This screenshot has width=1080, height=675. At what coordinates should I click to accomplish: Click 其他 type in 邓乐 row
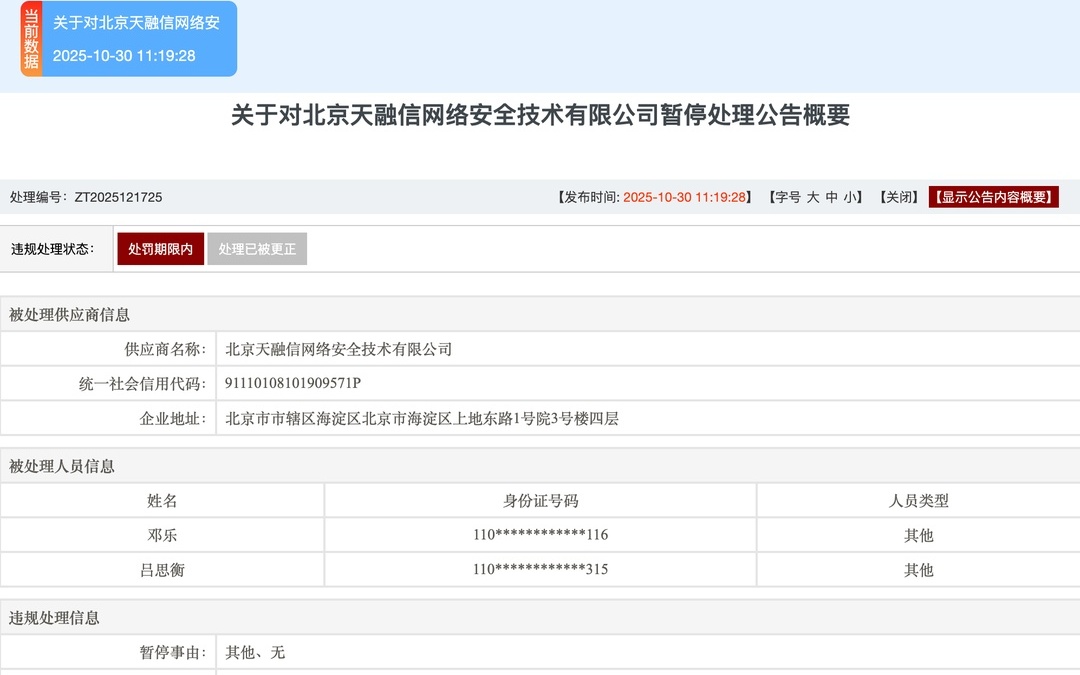(x=918, y=535)
